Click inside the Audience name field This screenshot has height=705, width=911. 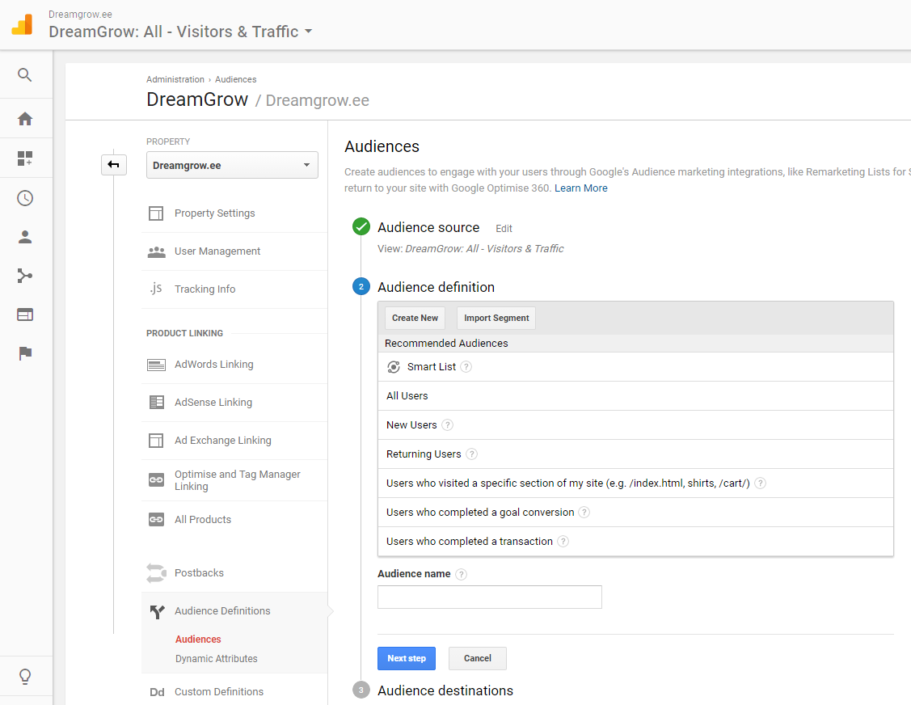tap(489, 597)
